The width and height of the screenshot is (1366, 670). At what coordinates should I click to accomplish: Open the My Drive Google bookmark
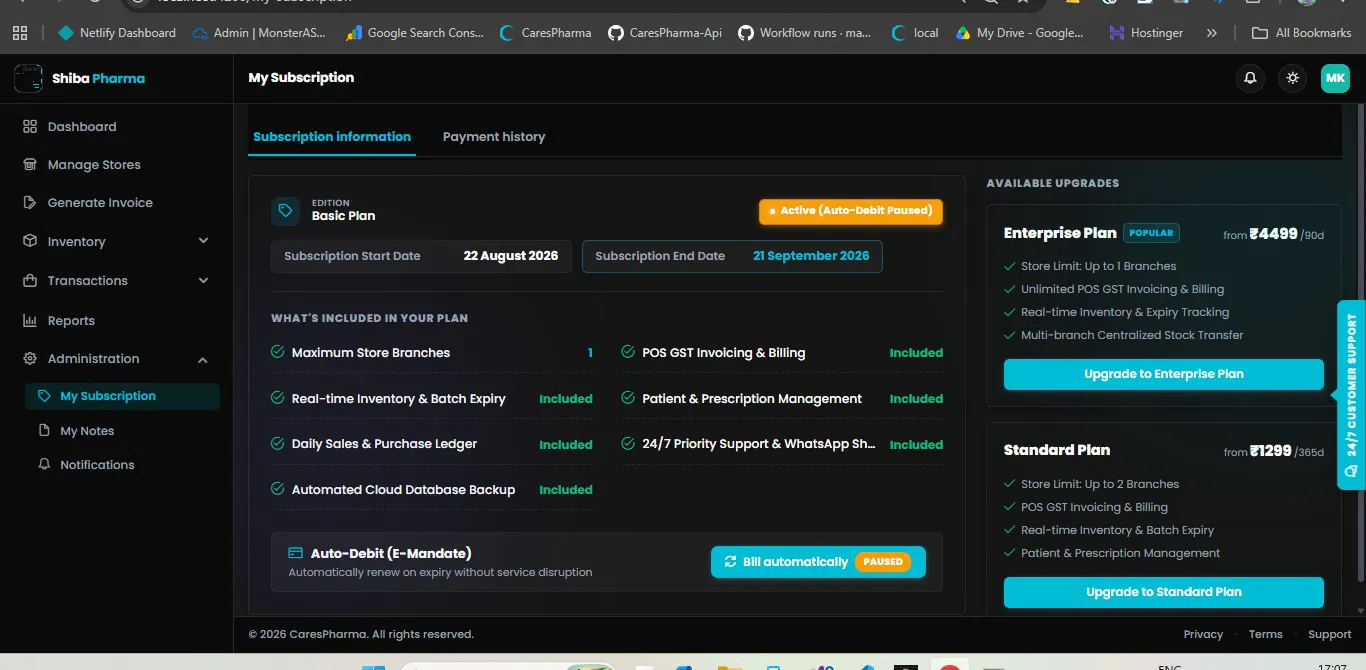coord(1019,33)
